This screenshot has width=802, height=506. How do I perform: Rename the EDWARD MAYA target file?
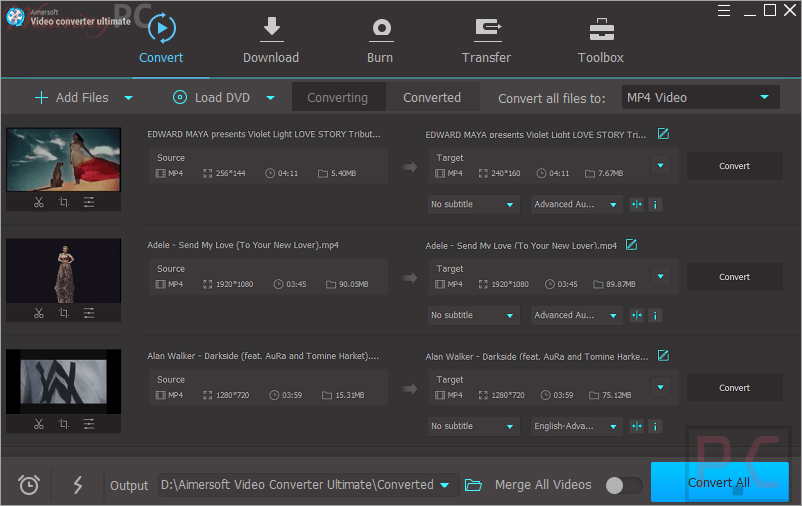point(663,134)
